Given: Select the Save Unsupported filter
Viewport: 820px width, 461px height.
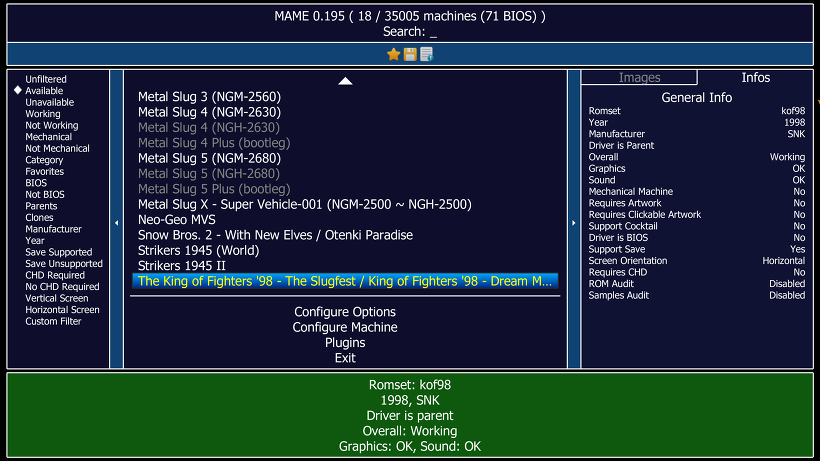Looking at the screenshot, I should pos(64,263).
